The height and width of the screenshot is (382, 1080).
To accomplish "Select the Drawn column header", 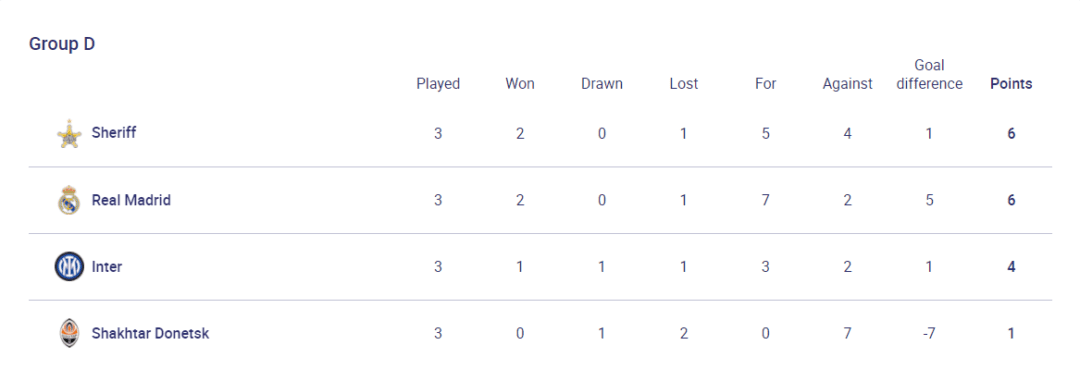I will click(602, 84).
